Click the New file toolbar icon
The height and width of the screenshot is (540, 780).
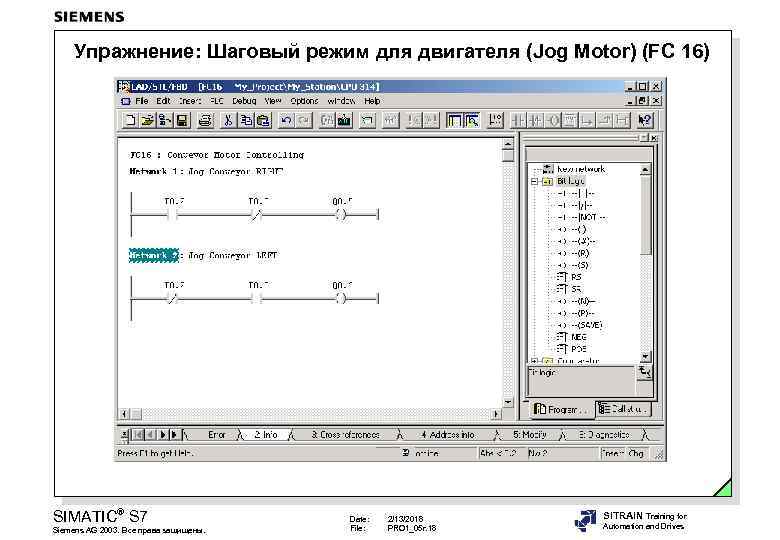click(130, 120)
